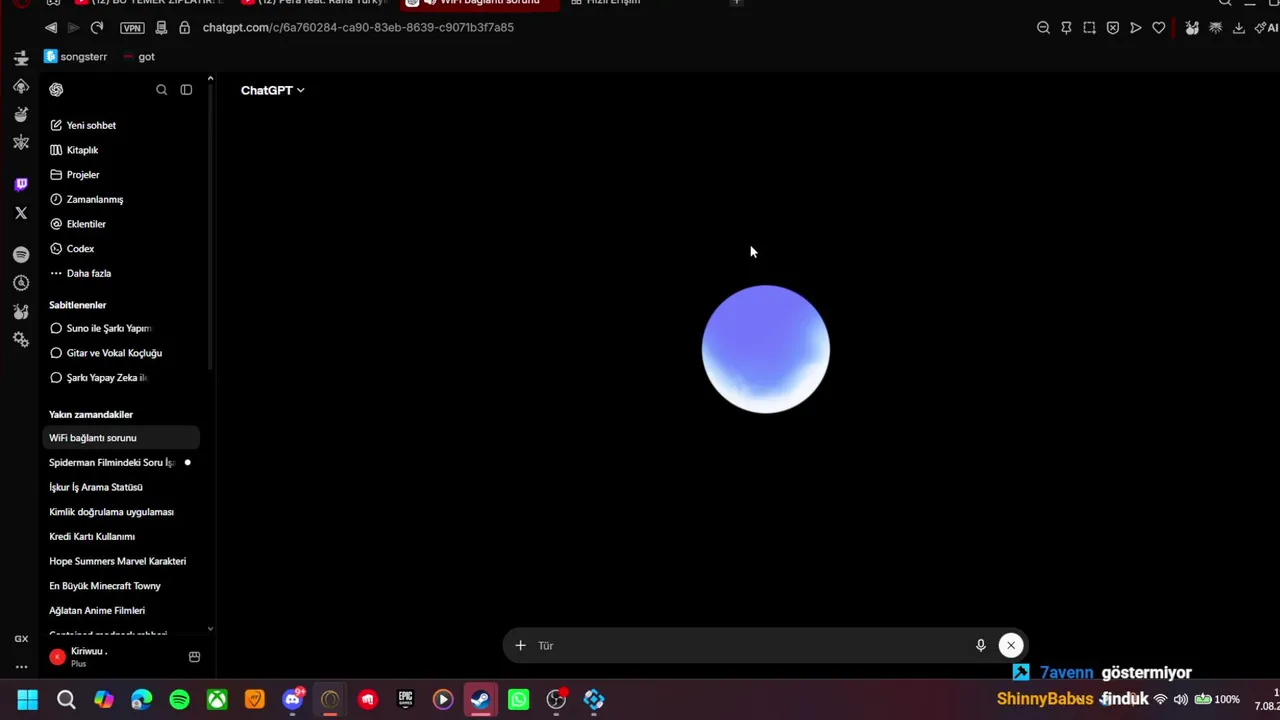Open the Kimlik doğrulama uygulaması chat
Image resolution: width=1280 pixels, height=720 pixels.
click(x=111, y=512)
